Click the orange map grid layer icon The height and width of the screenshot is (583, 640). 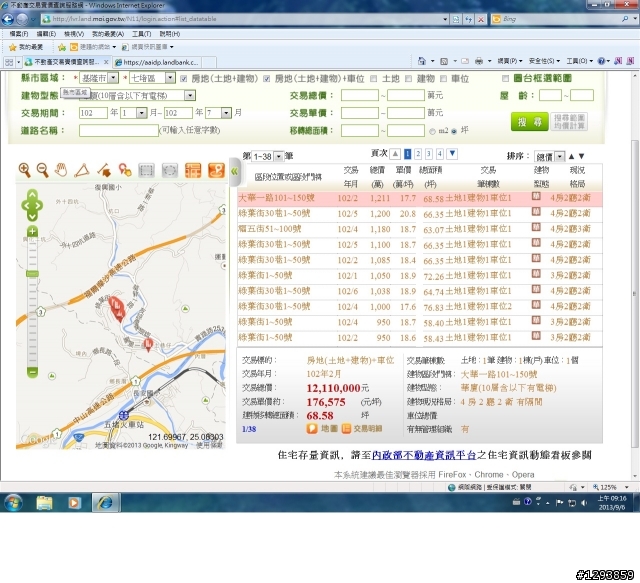[193, 170]
